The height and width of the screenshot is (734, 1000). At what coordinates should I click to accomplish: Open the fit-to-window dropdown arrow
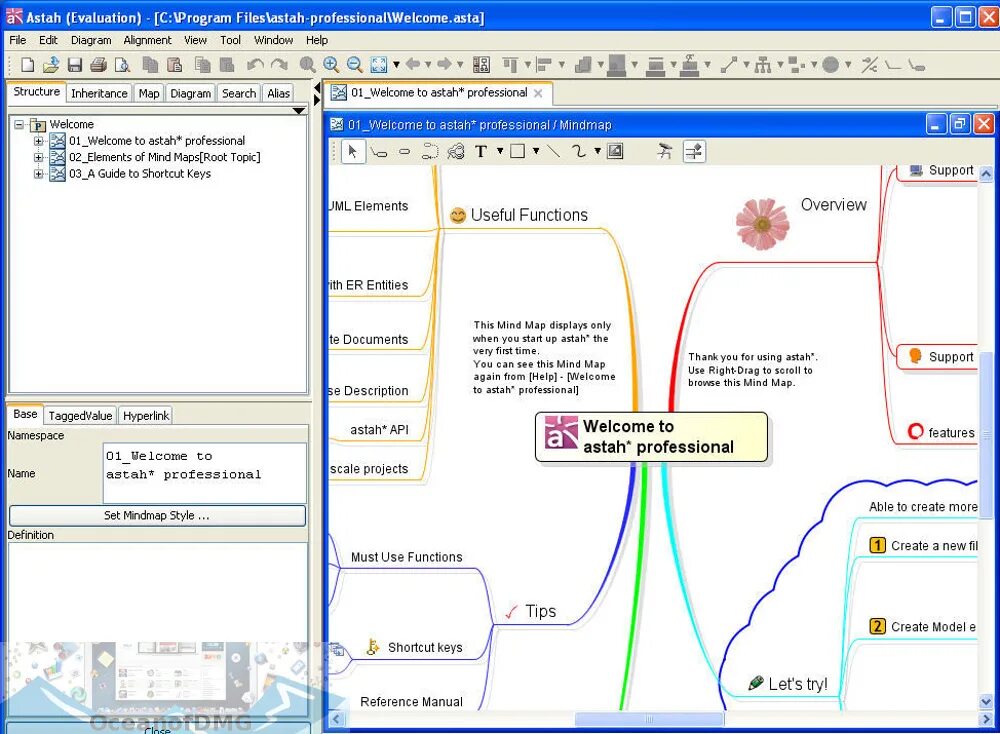pos(396,64)
